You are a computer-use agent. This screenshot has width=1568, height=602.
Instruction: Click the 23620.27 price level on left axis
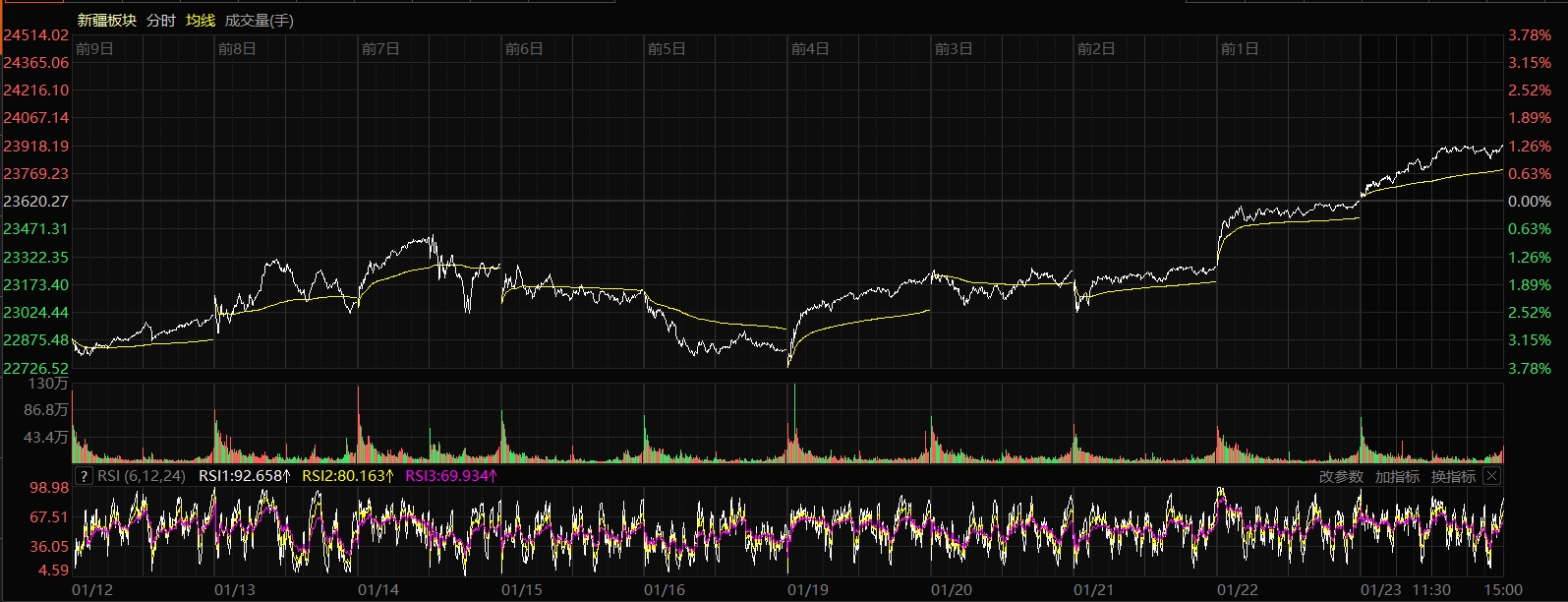36,202
